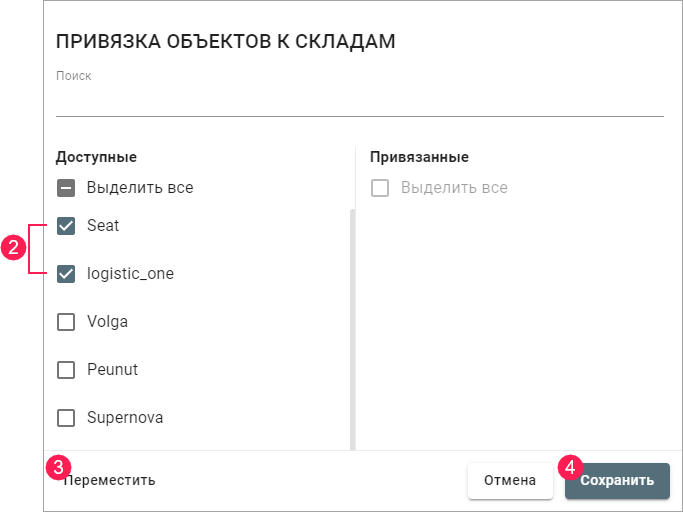Click the Seat label text
Screen dimensions: 683x512
point(103,226)
